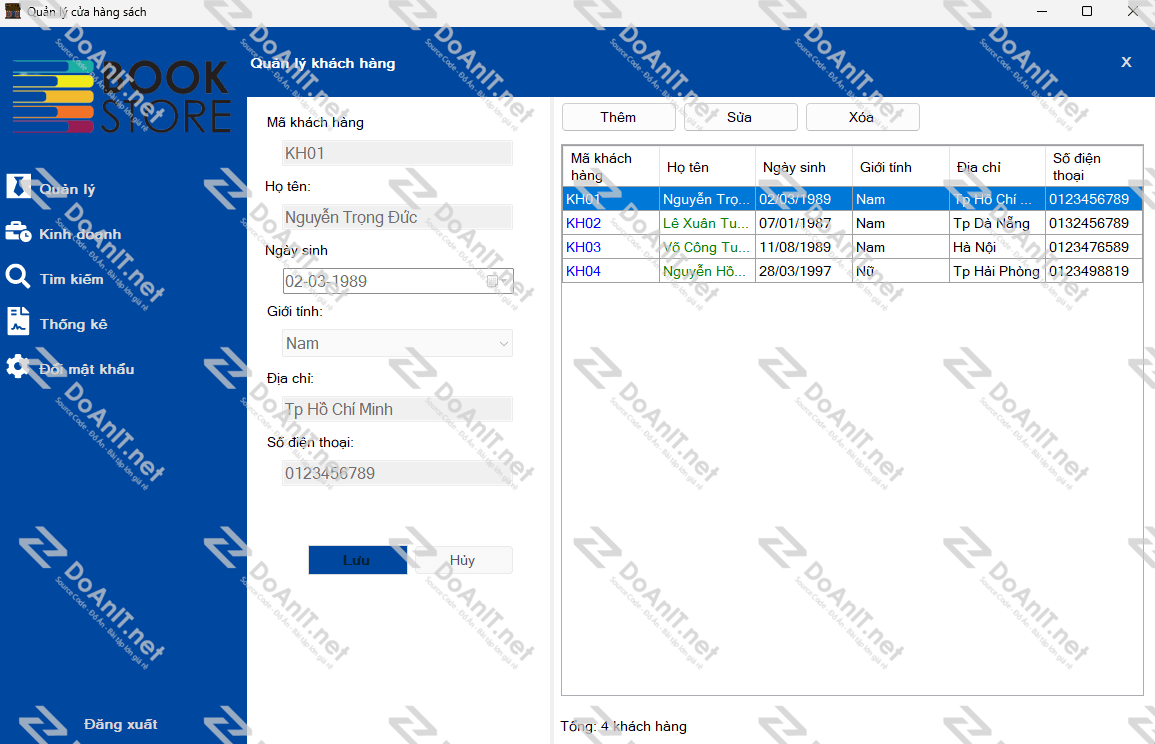The height and width of the screenshot is (744, 1155).
Task: Click the Nữ gender cell
Action: [901, 271]
